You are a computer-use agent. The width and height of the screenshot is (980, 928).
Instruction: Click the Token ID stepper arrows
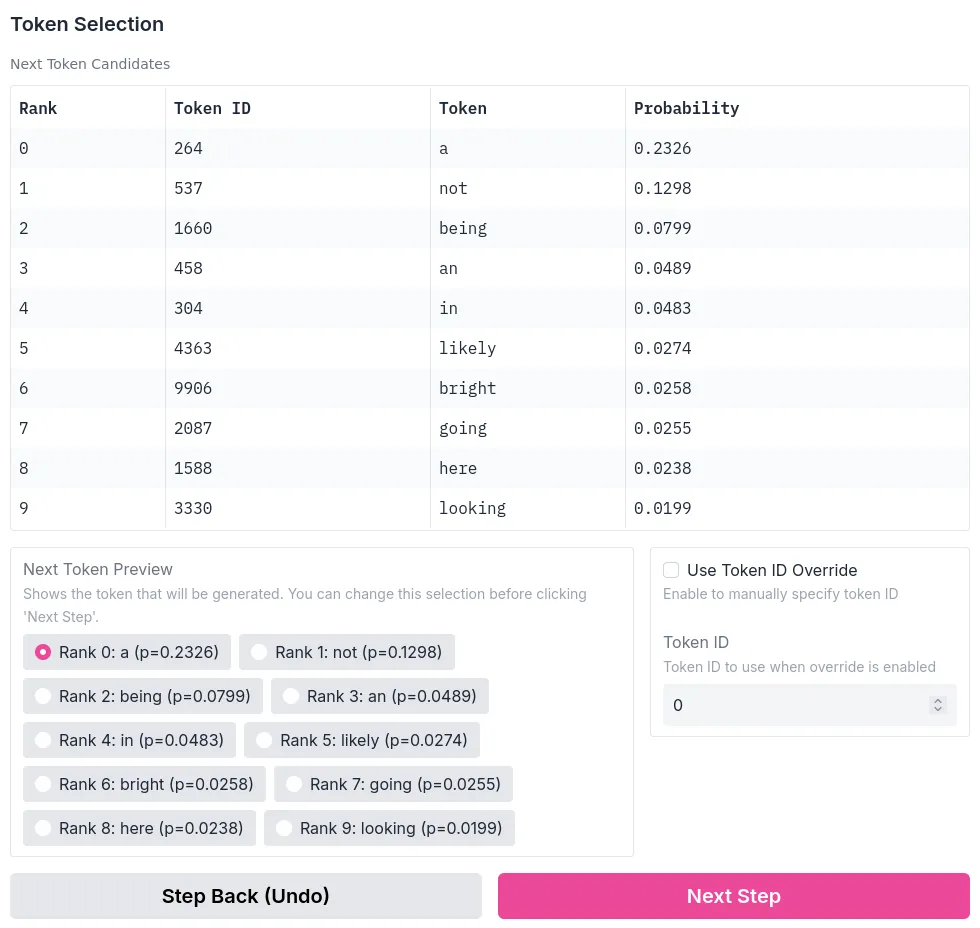coord(938,705)
